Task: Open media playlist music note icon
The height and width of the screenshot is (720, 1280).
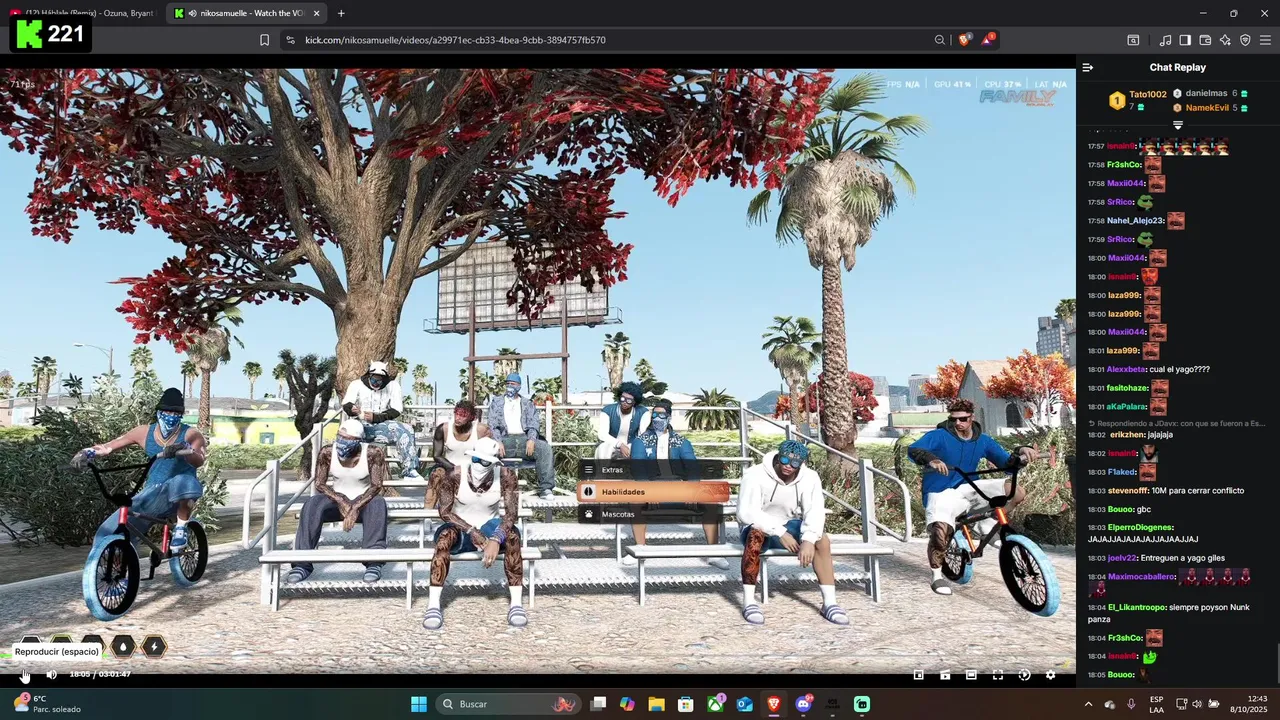Action: (x=1165, y=40)
